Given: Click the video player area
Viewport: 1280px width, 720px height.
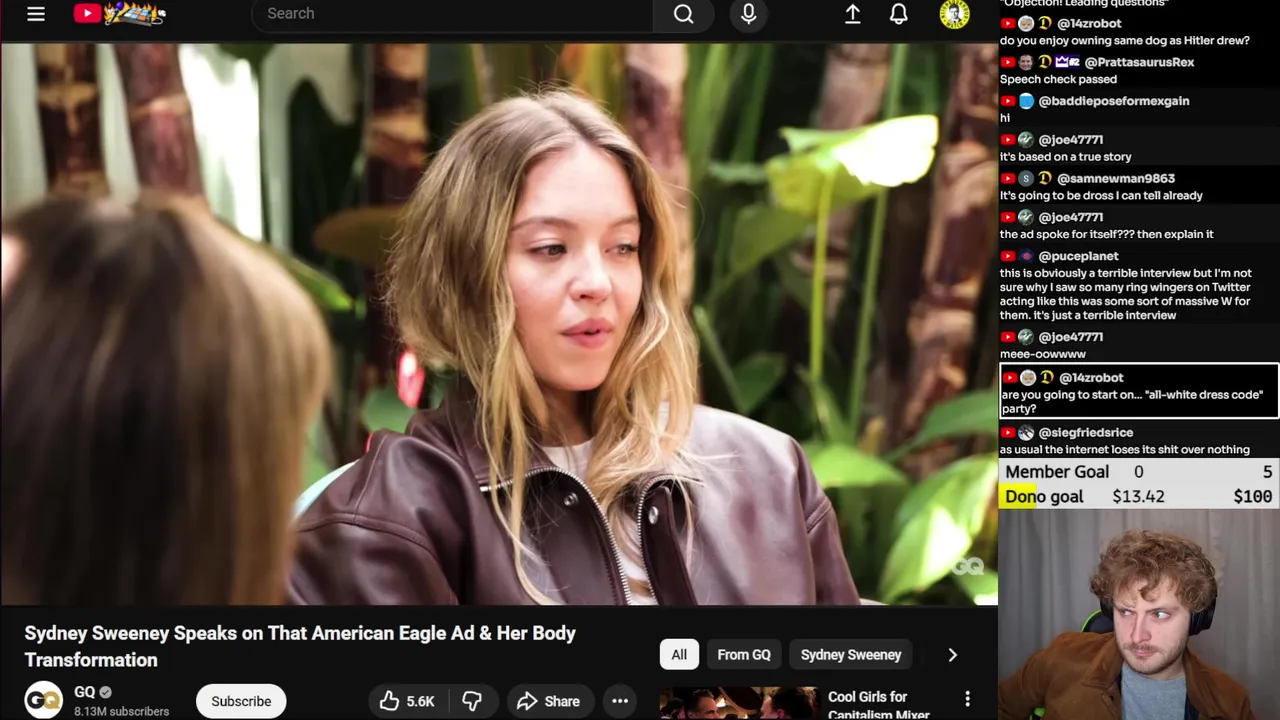Looking at the screenshot, I should click(498, 324).
